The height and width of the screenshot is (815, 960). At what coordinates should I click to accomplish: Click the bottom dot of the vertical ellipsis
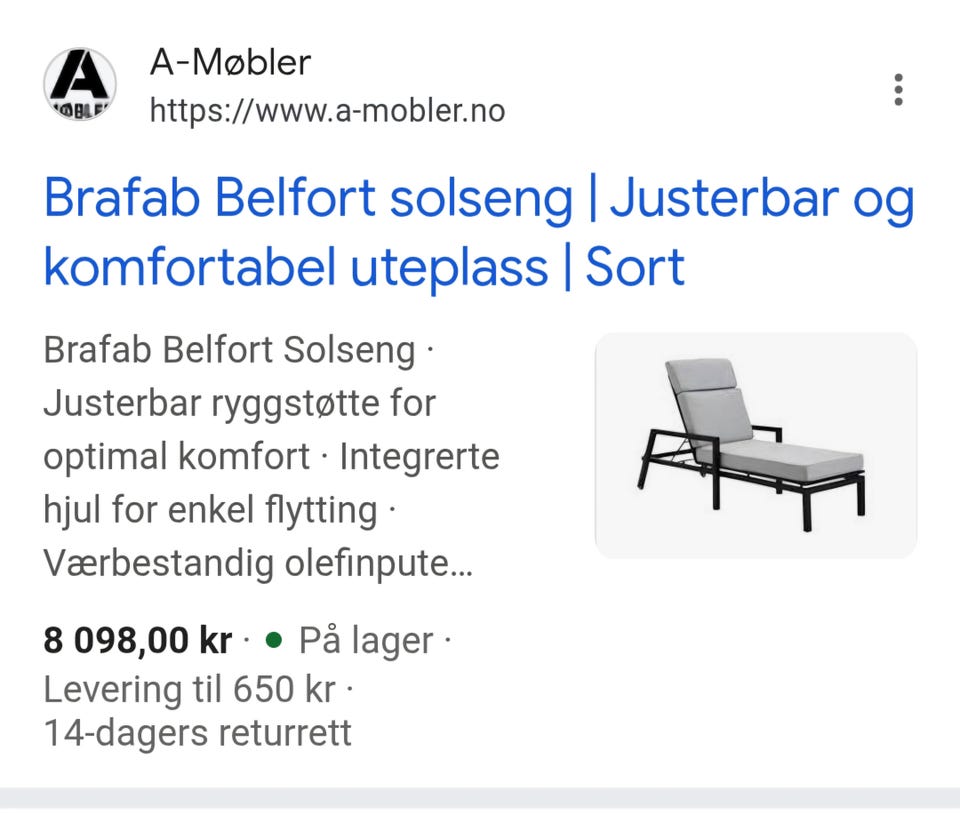[898, 103]
